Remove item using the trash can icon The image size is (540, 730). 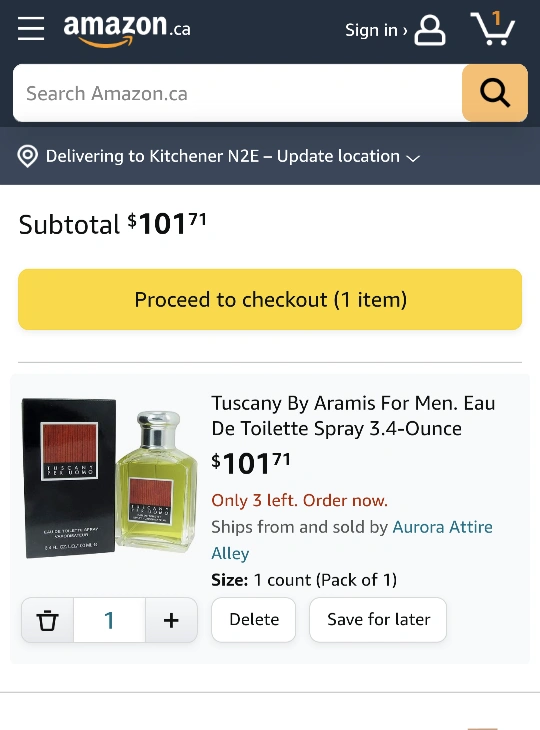[x=47, y=620]
